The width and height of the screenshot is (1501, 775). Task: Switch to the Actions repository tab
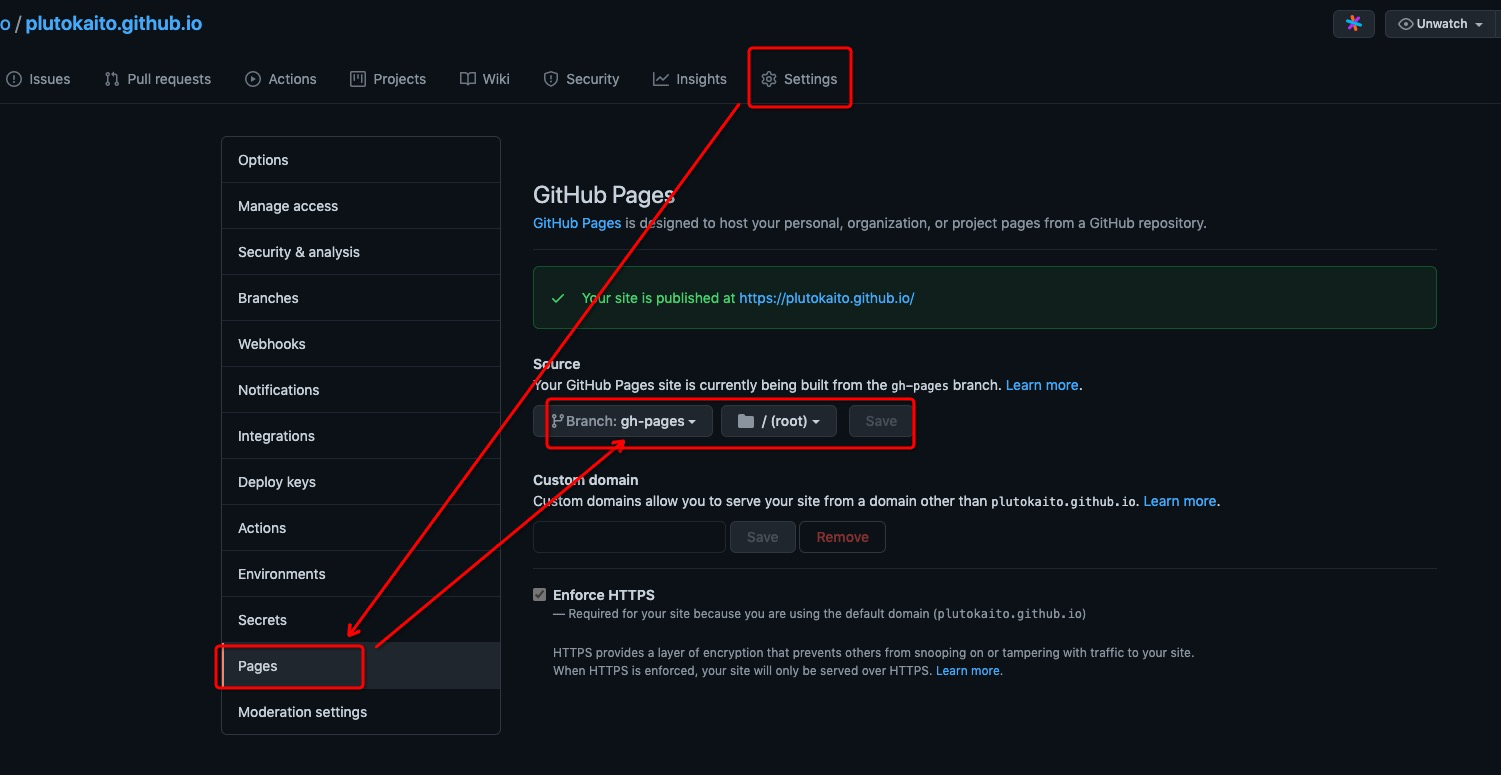281,79
